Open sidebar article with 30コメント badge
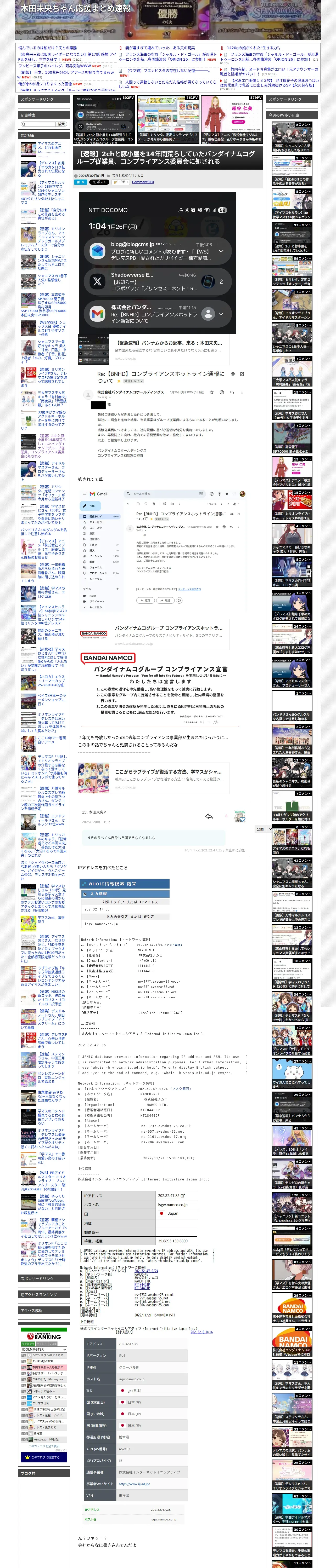This screenshot has width=336, height=1568. coord(292,1542)
